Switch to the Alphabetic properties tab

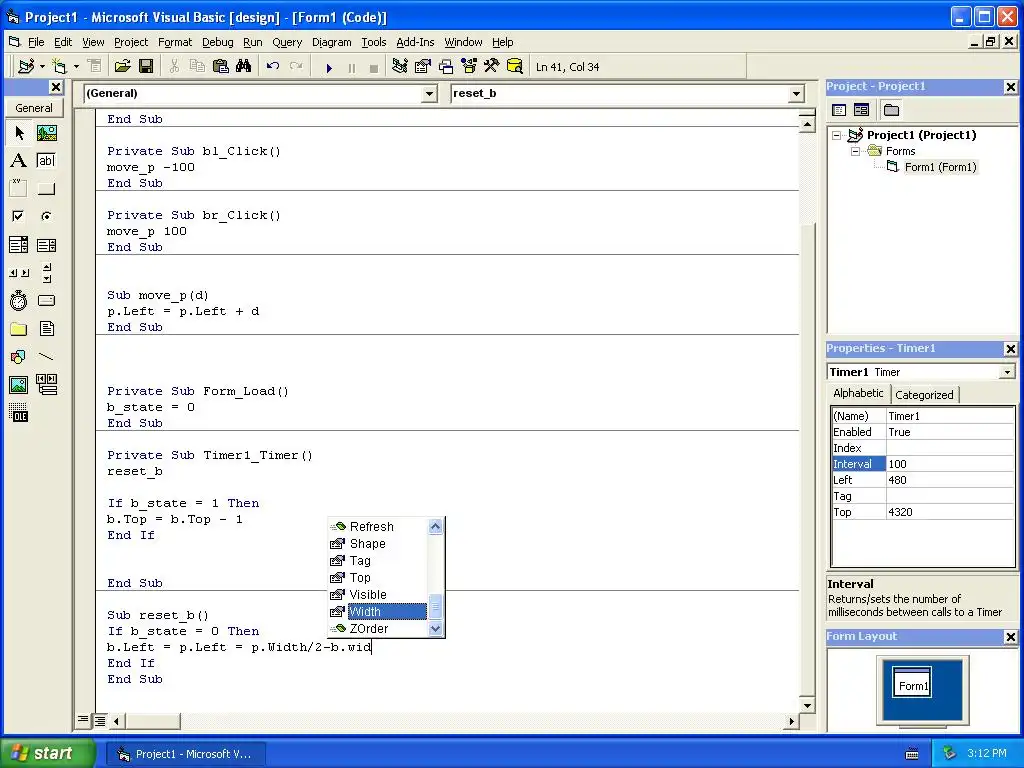(x=858, y=393)
